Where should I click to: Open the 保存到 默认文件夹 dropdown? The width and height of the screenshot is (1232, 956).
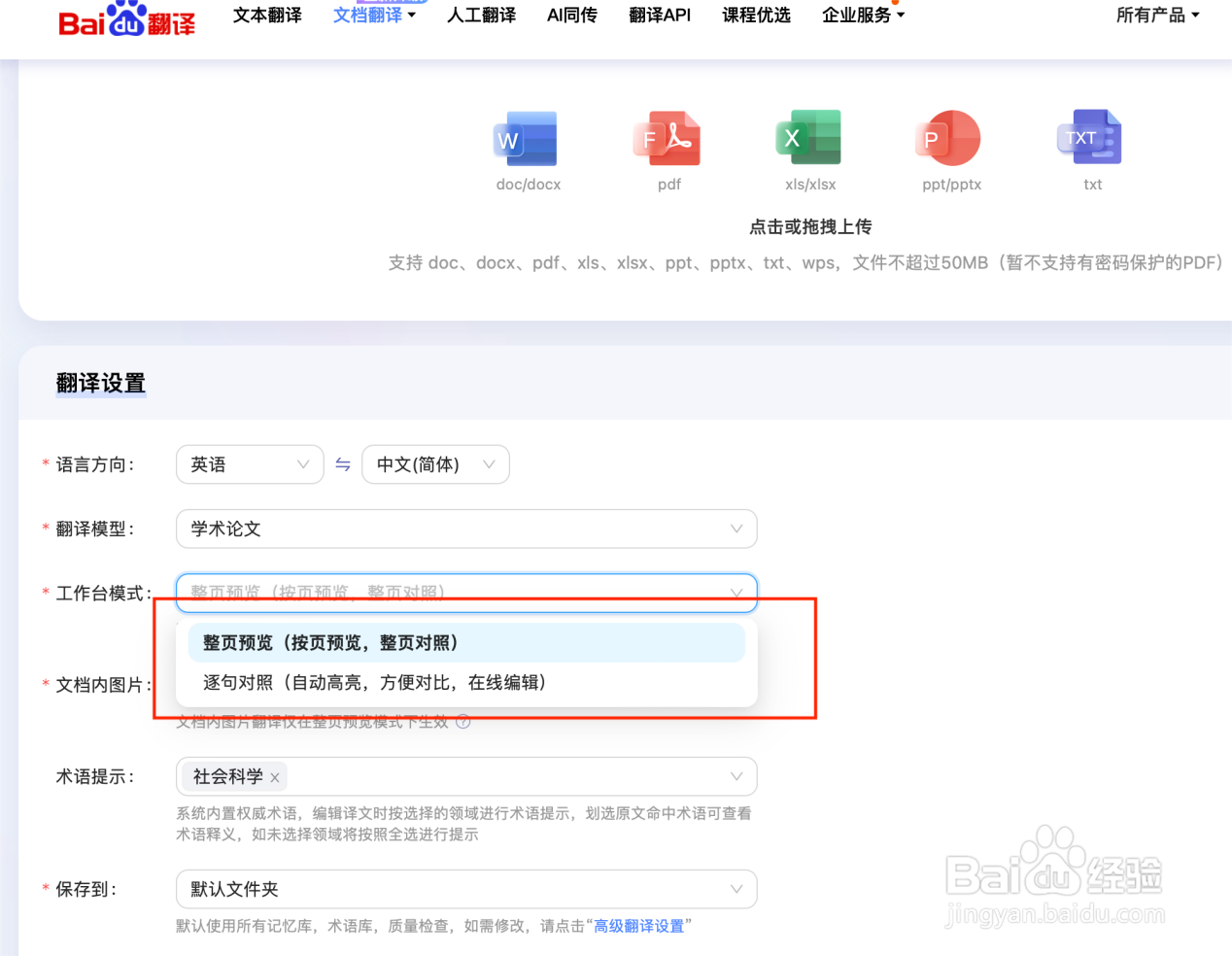(x=466, y=889)
